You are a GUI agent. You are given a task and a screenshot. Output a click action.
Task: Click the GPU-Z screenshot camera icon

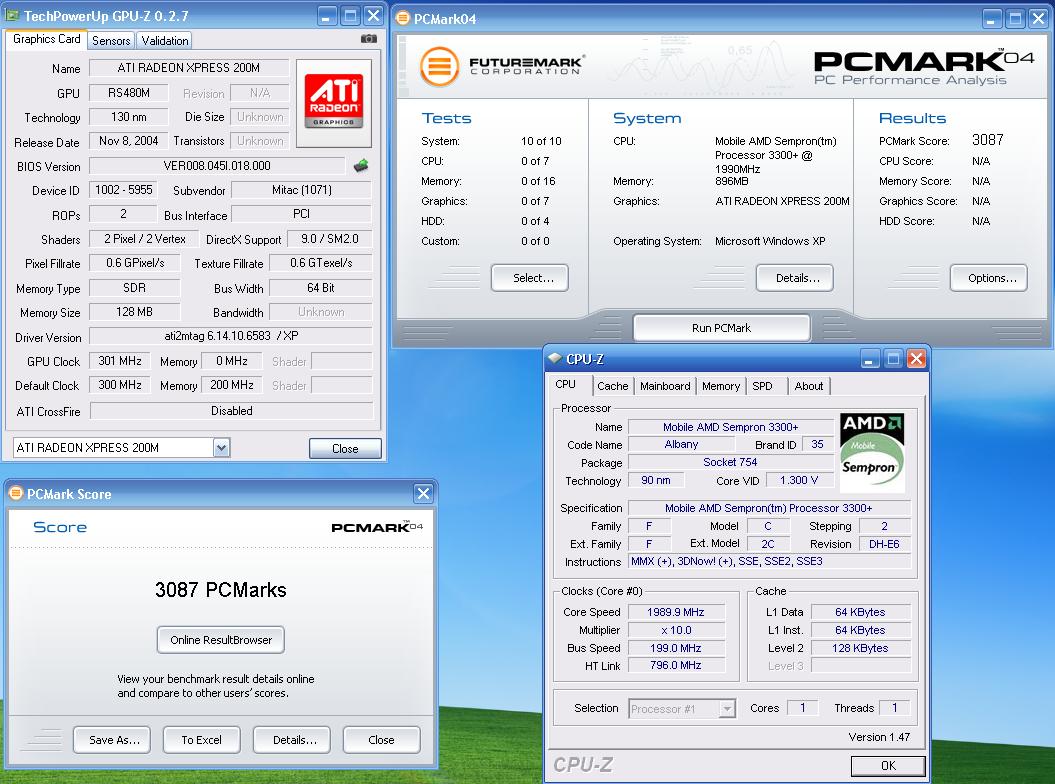click(x=368, y=39)
